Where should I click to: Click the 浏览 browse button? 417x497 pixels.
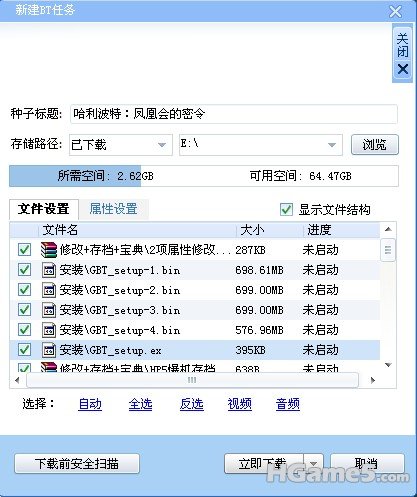click(375, 145)
